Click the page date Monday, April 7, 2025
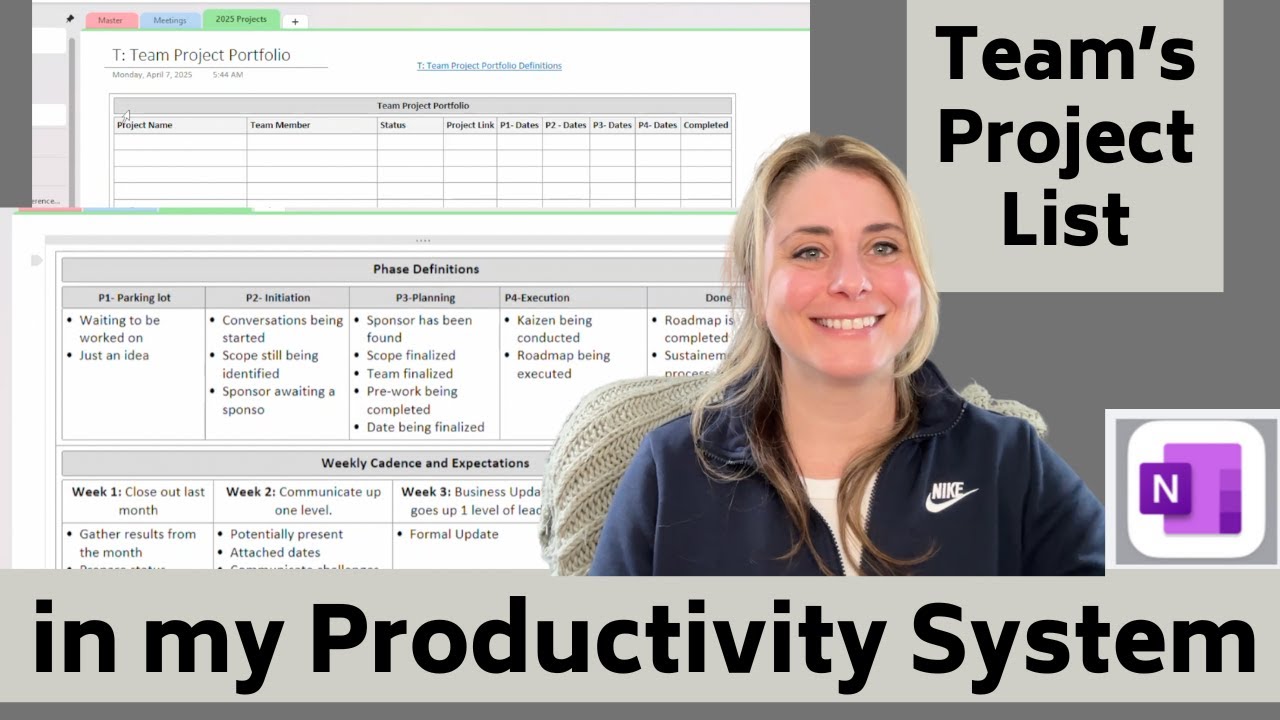This screenshot has width=1280, height=720. (x=152, y=75)
